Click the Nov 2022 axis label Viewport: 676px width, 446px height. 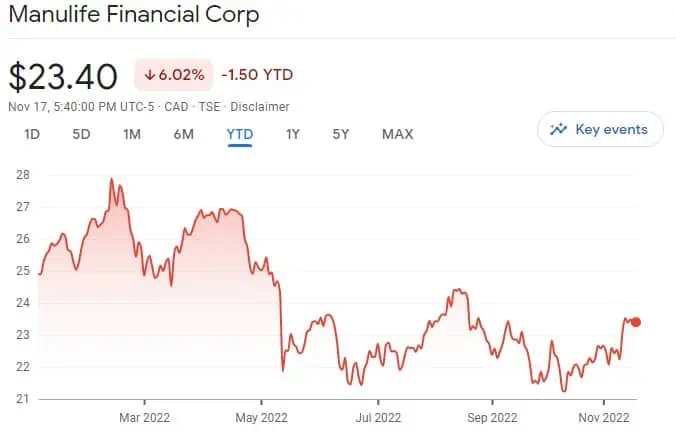[607, 416]
